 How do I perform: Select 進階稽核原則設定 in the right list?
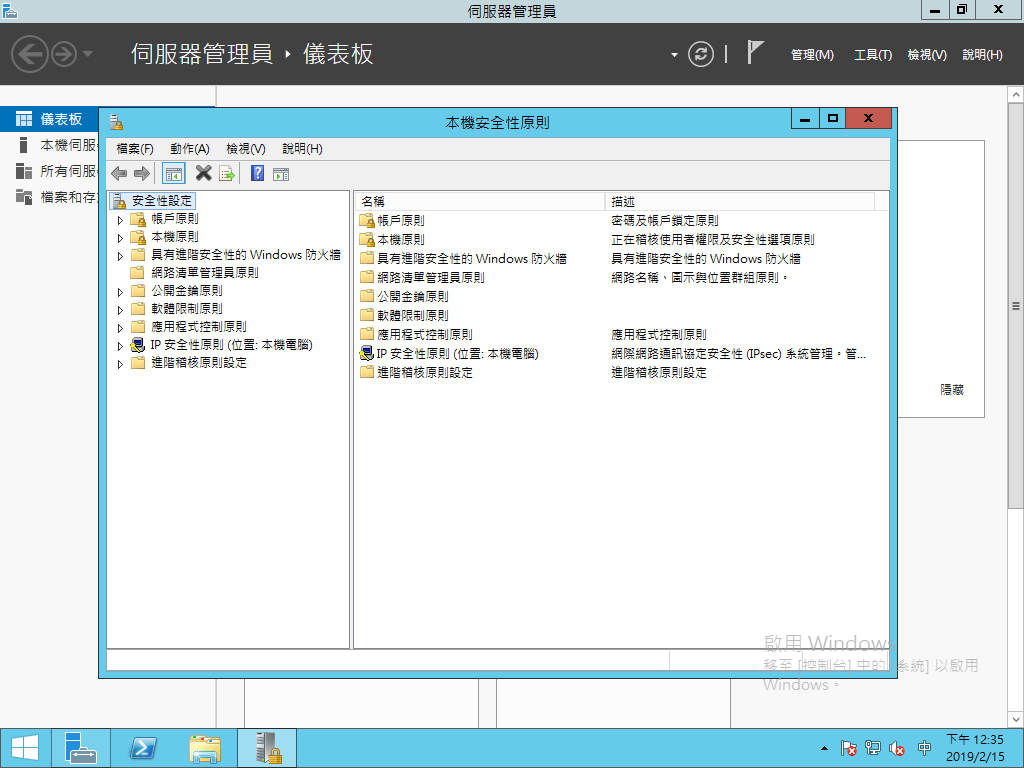click(424, 372)
